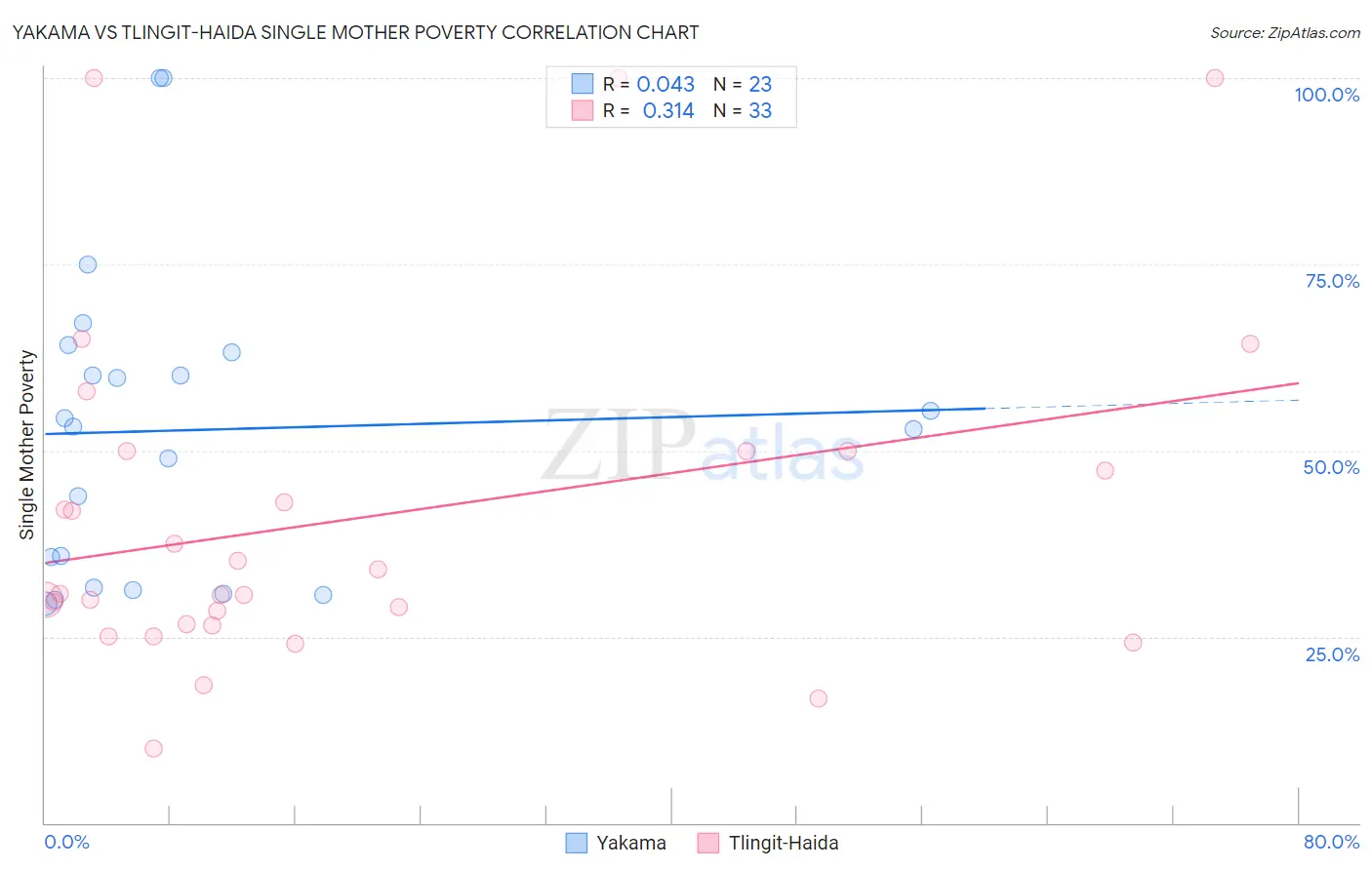Click the Yakama blue legend swatch at bottom
Screen dimensions: 1372x870
click(577, 843)
